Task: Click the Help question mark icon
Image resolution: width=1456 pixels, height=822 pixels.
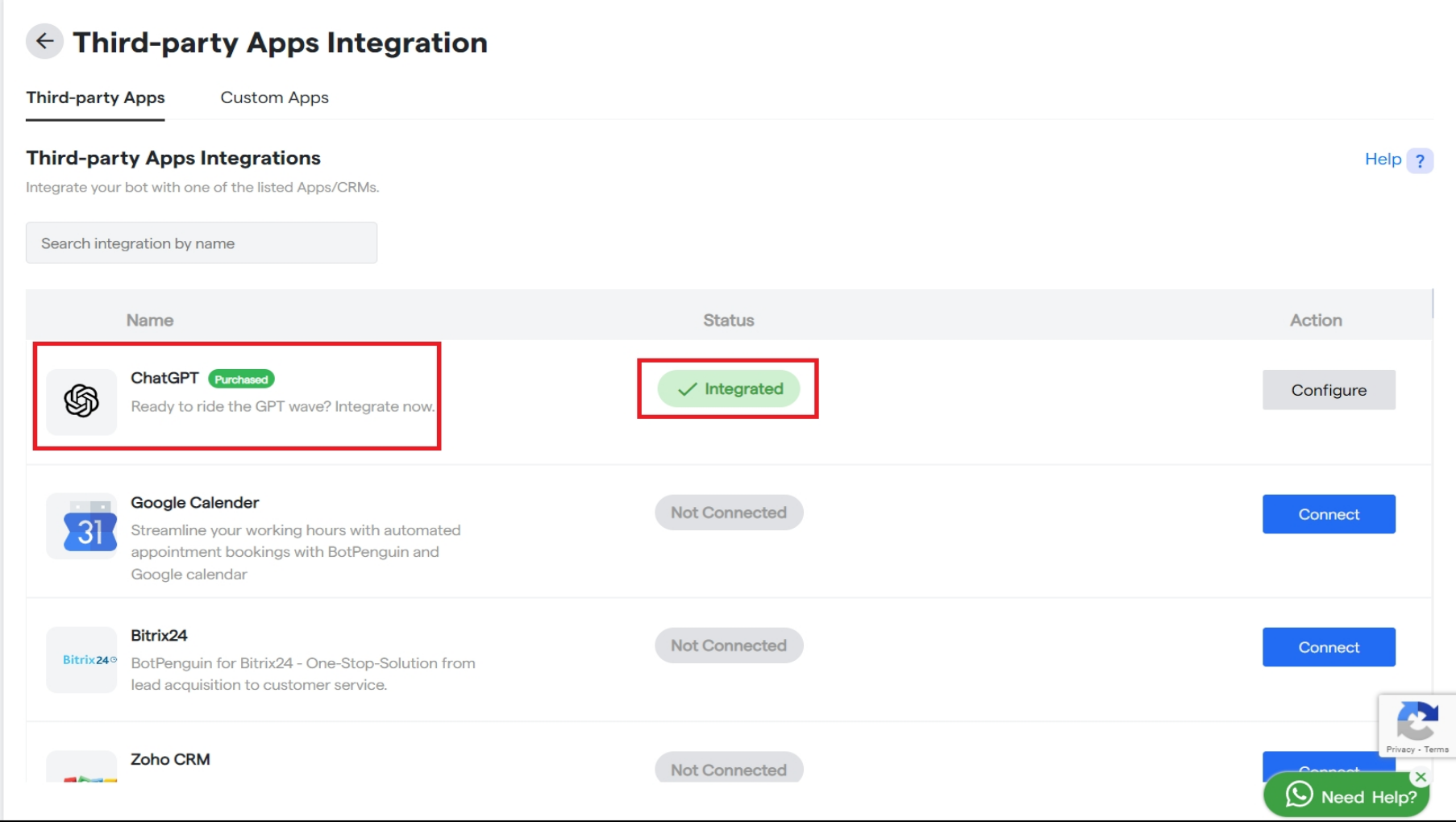Action: 1420,160
